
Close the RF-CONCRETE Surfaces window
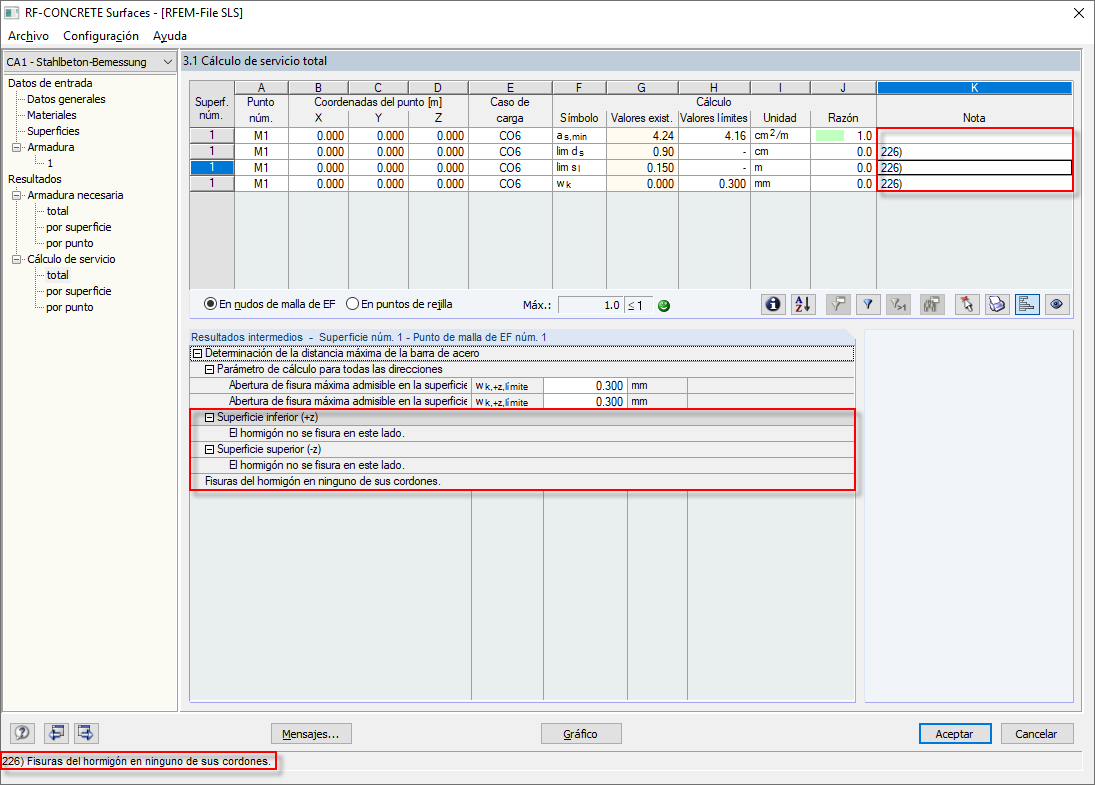point(1078,13)
